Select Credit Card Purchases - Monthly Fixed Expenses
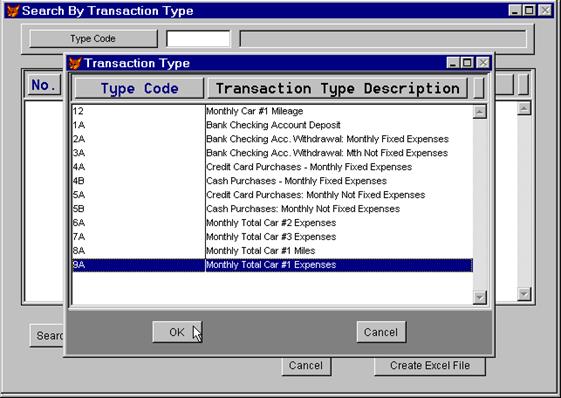The height and width of the screenshot is (398, 561). click(272, 167)
